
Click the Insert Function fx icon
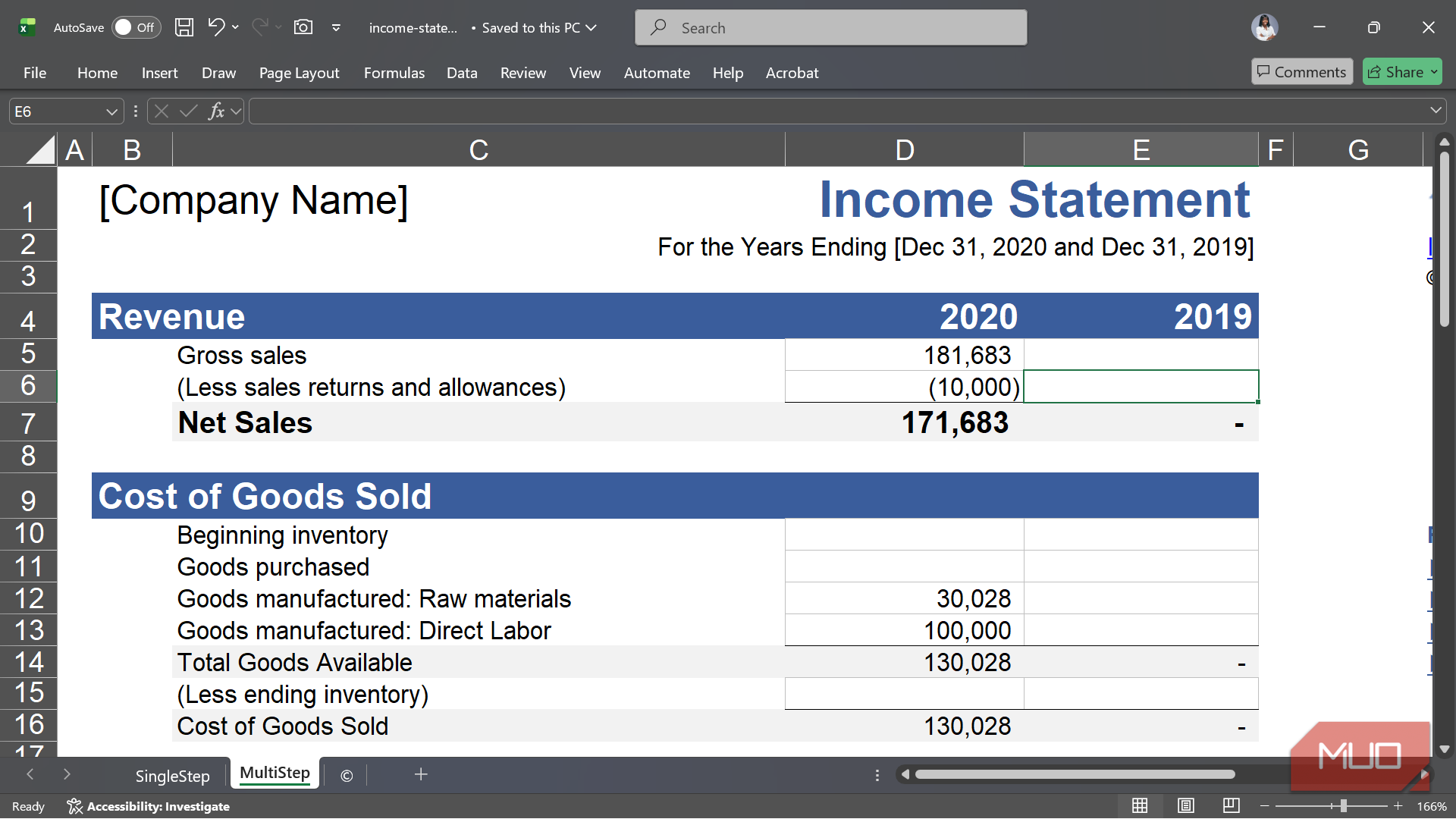pos(216,111)
